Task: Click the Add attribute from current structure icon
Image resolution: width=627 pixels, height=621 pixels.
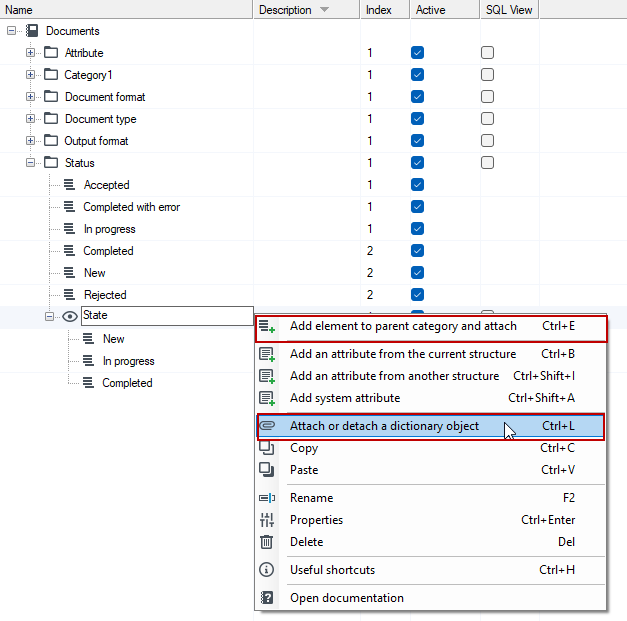Action: 267,354
